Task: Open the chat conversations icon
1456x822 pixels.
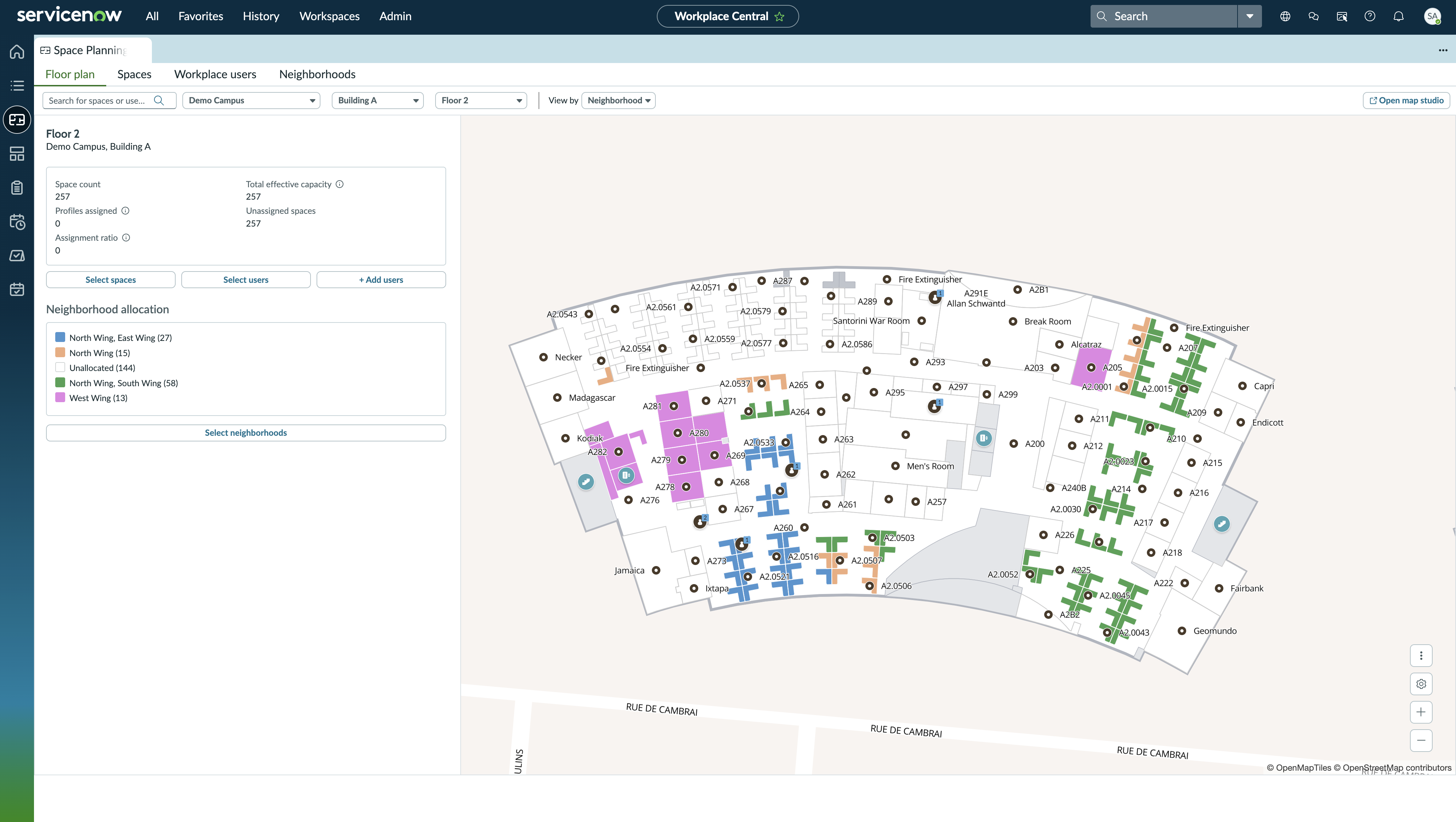Action: click(1314, 16)
